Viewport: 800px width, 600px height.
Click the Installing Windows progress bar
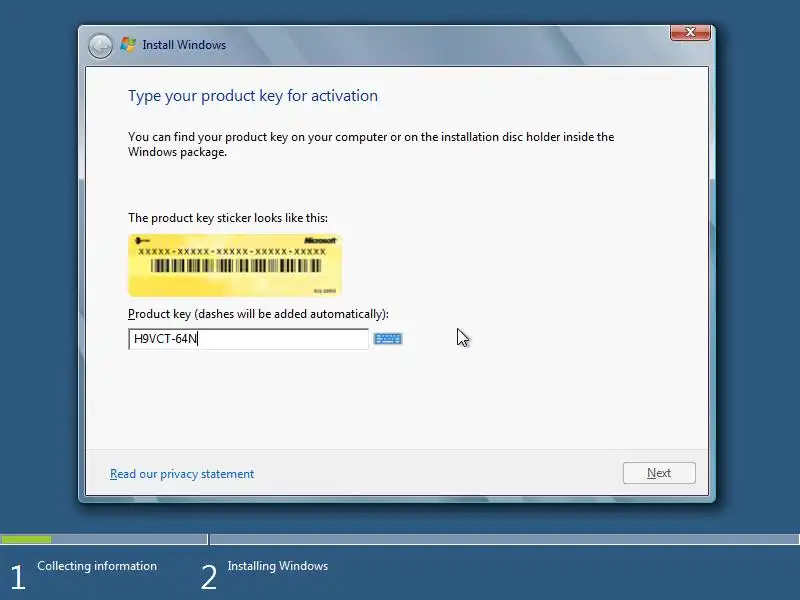[505, 539]
